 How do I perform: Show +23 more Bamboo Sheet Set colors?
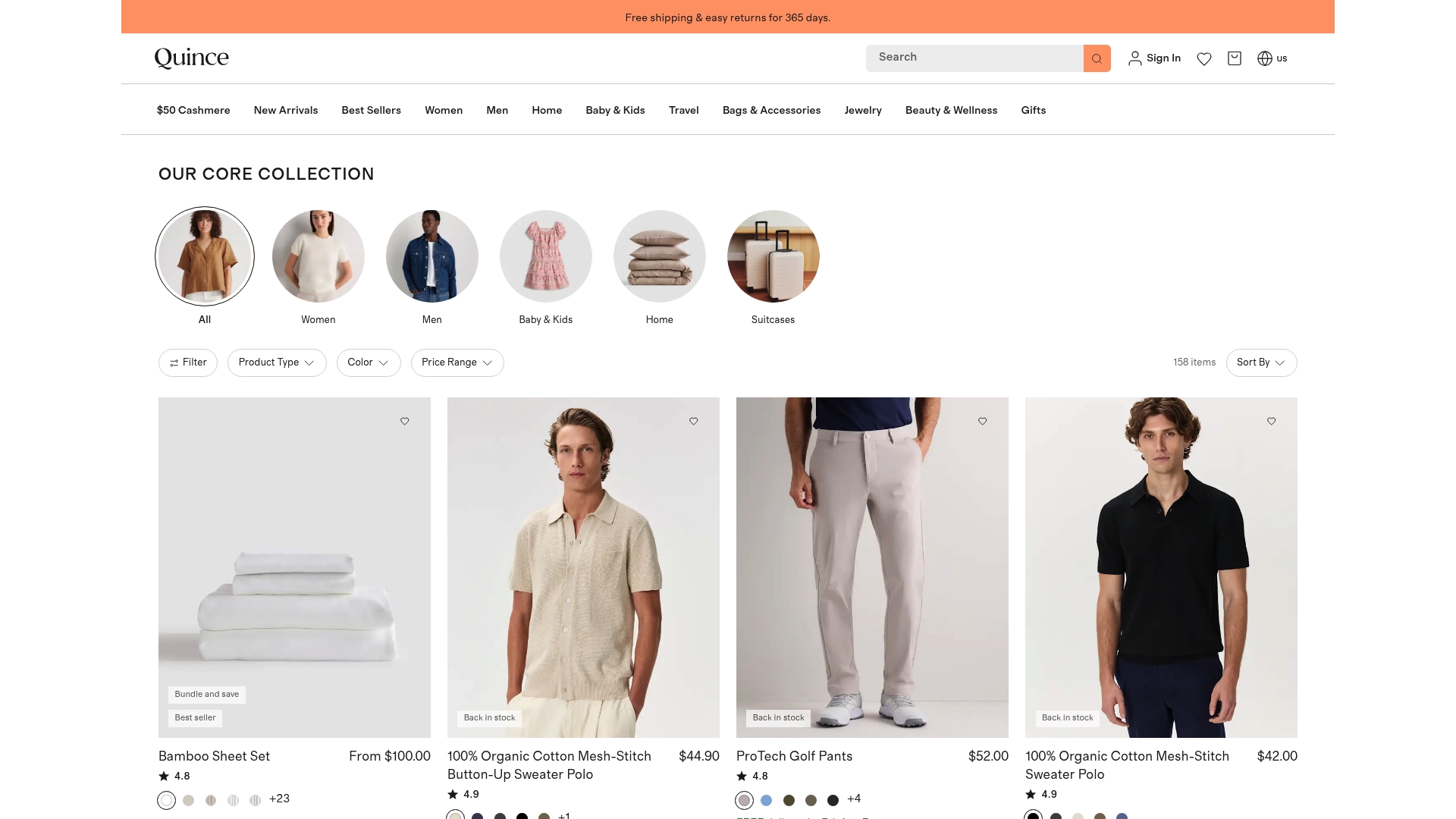(279, 799)
